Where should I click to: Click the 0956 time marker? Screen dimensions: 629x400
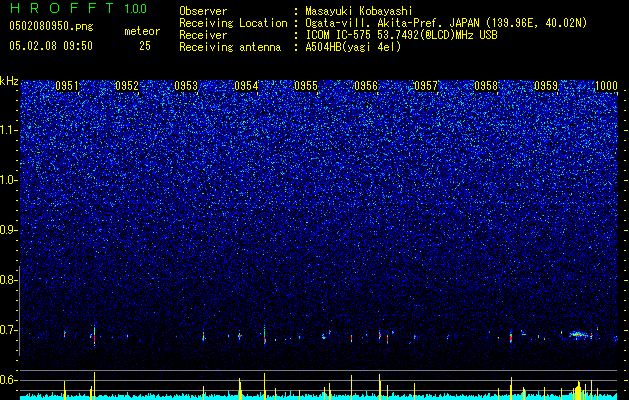click(x=366, y=86)
